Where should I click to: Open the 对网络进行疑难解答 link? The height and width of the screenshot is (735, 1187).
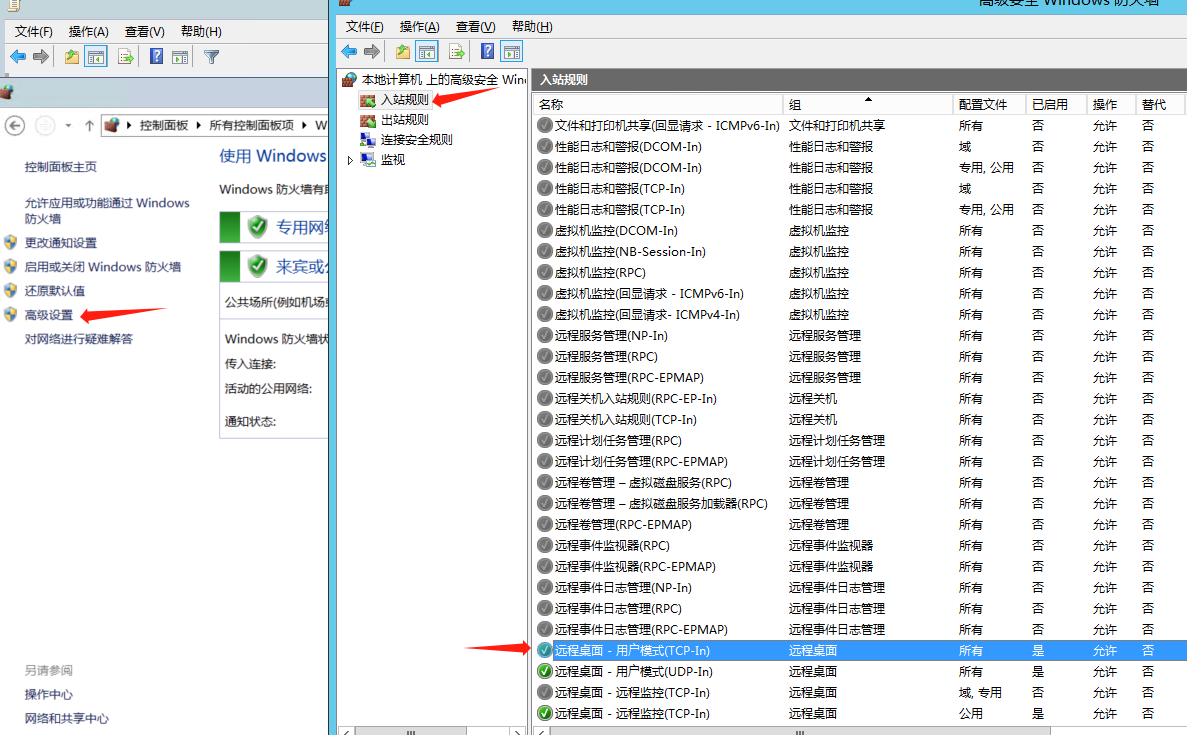(79, 339)
